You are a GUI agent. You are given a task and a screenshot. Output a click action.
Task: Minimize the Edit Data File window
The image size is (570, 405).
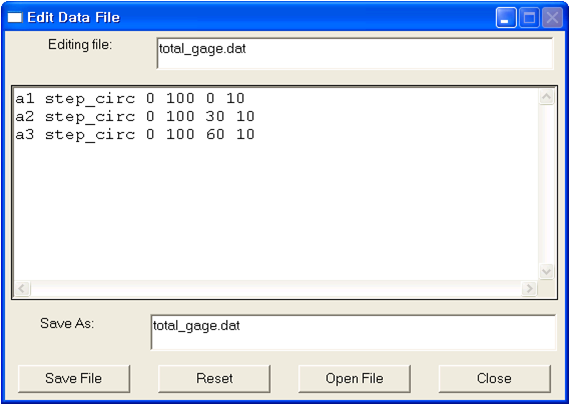pos(506,18)
